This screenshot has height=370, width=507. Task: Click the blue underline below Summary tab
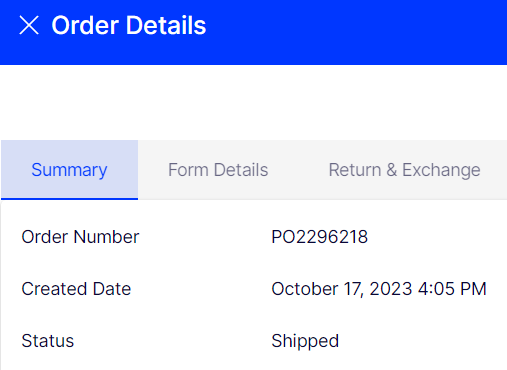pyautogui.click(x=69, y=199)
